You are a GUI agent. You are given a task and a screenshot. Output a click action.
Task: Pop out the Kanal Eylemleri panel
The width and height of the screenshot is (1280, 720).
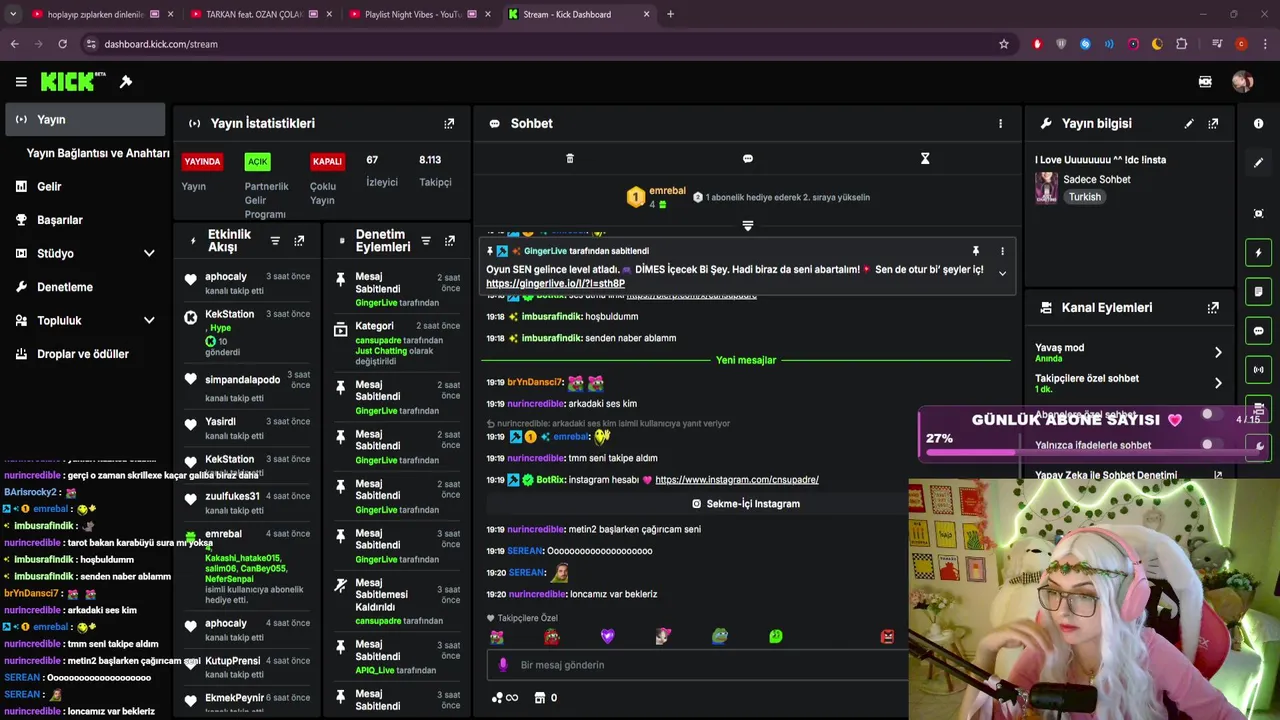1213,308
